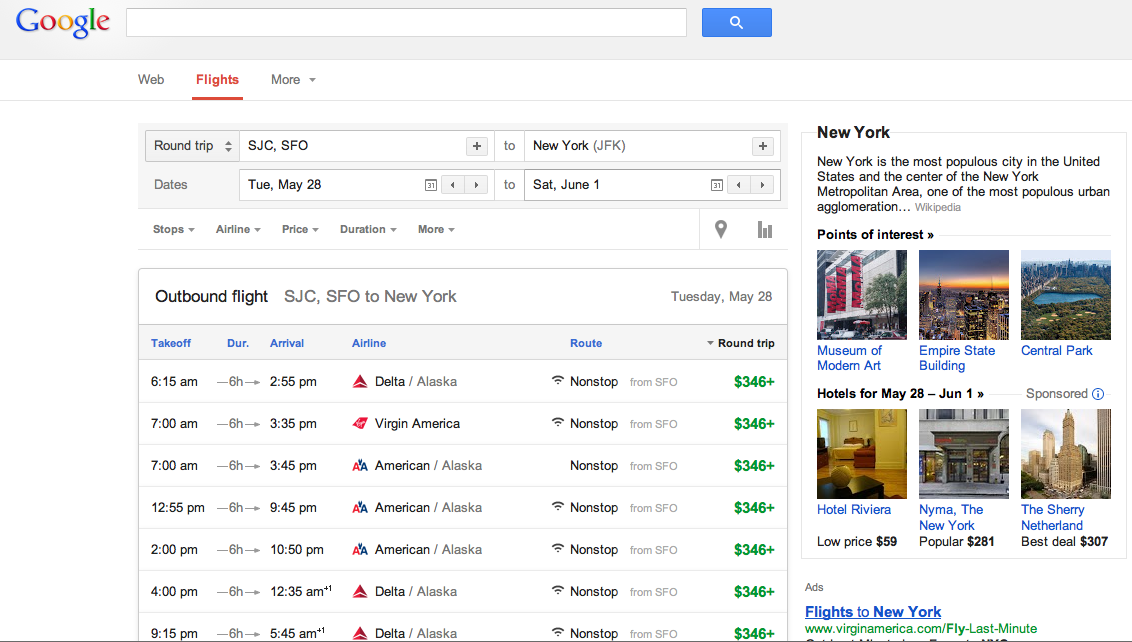Expand the More filters dropdown

point(436,230)
